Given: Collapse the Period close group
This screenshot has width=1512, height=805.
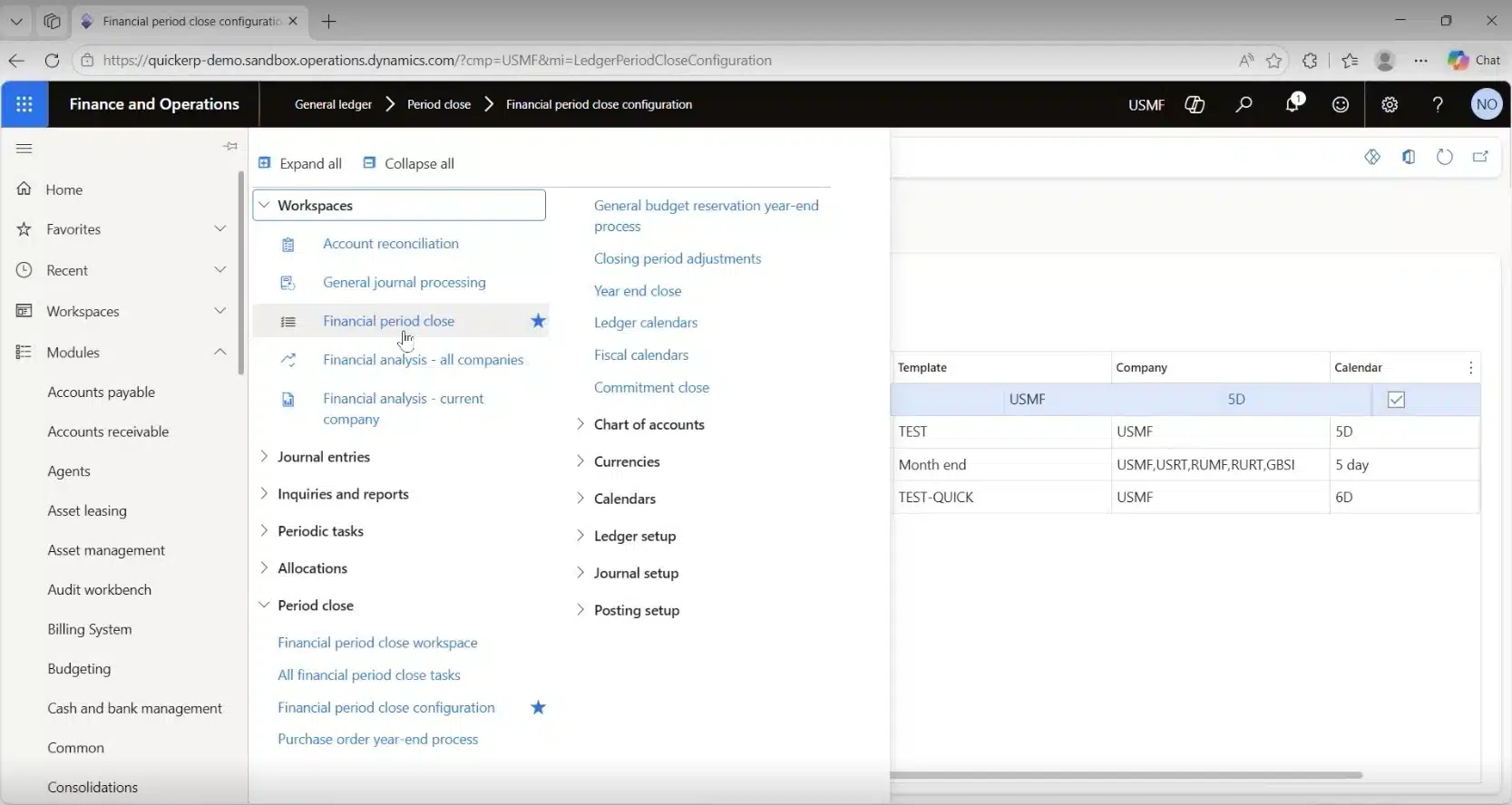Looking at the screenshot, I should coord(264,605).
